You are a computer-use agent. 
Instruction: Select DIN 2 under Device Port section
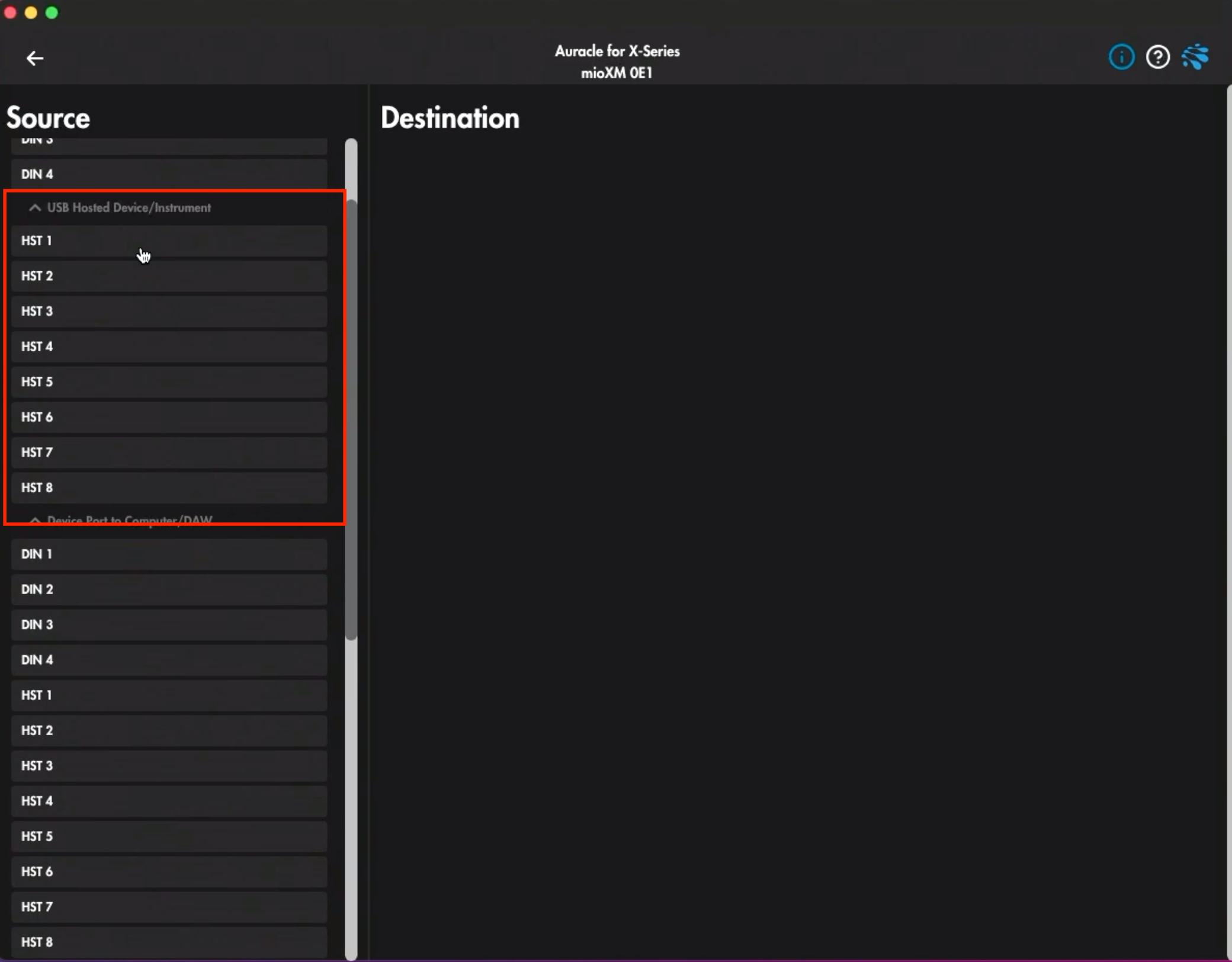click(x=168, y=589)
